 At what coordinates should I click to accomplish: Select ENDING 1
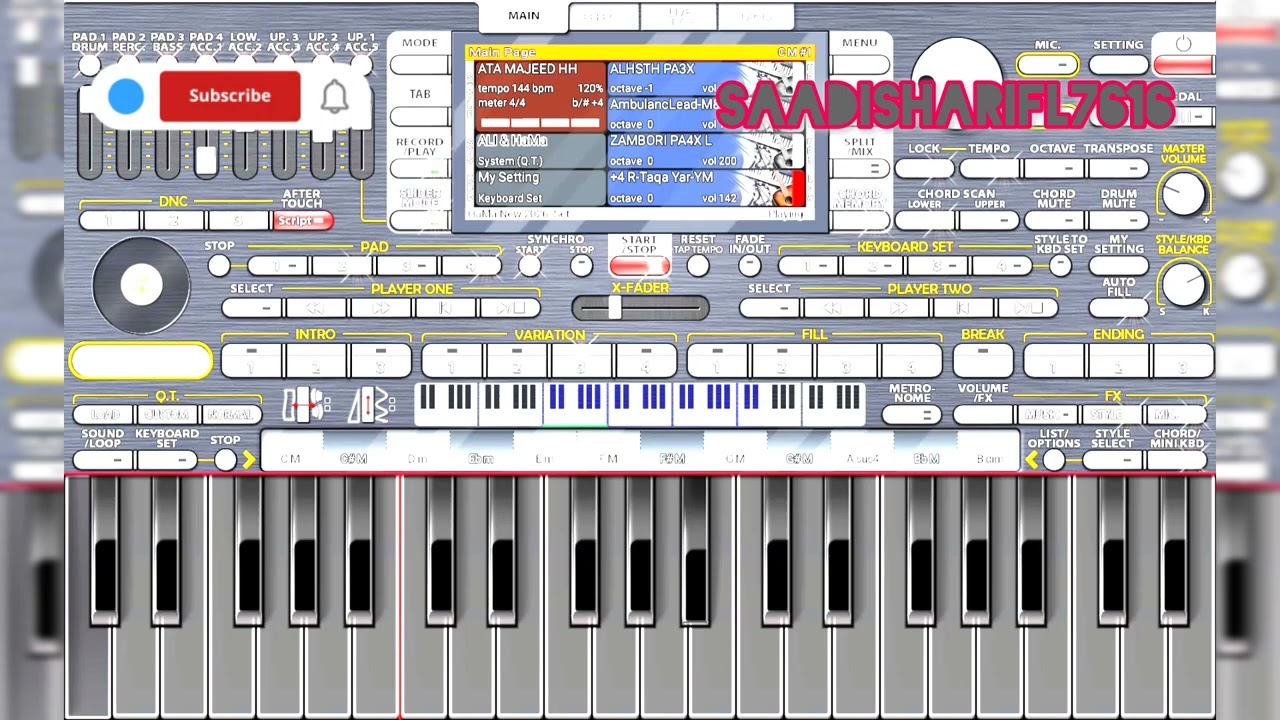(1054, 360)
